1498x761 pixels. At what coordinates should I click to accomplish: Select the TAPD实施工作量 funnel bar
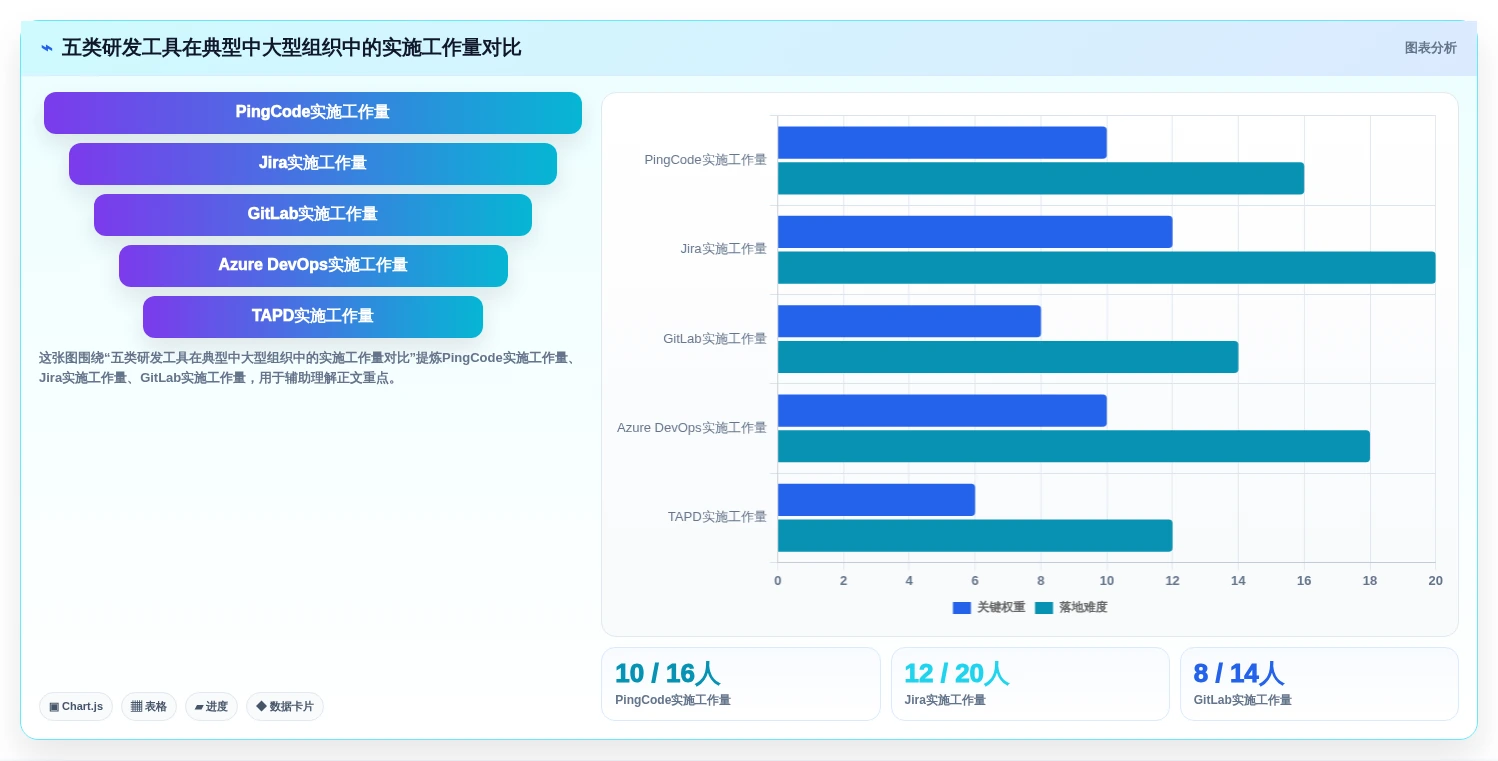313,317
